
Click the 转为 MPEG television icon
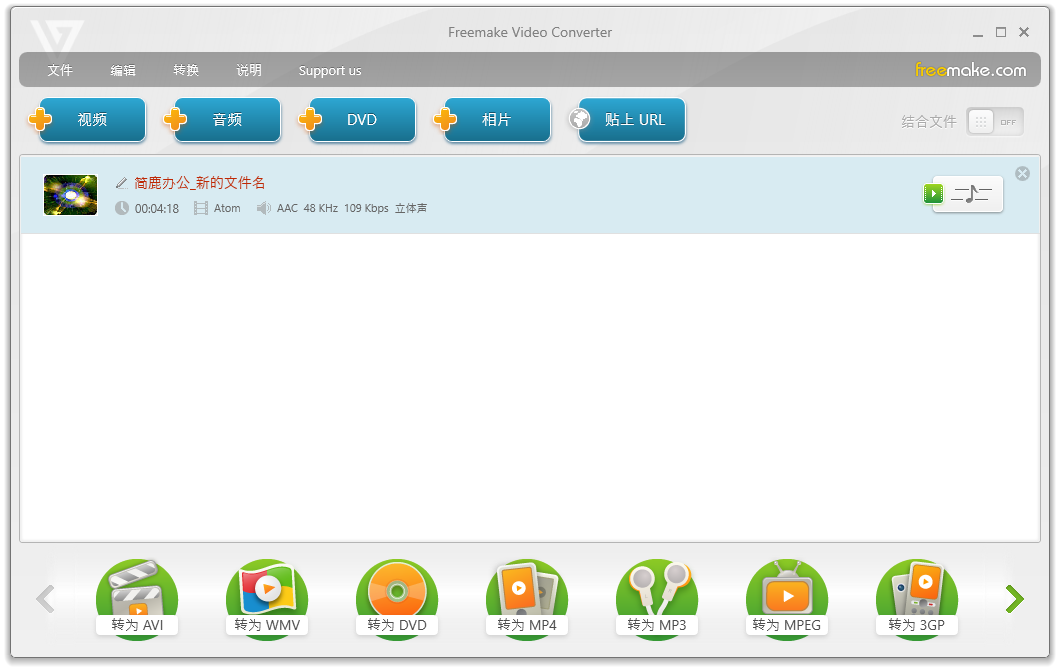(x=787, y=597)
